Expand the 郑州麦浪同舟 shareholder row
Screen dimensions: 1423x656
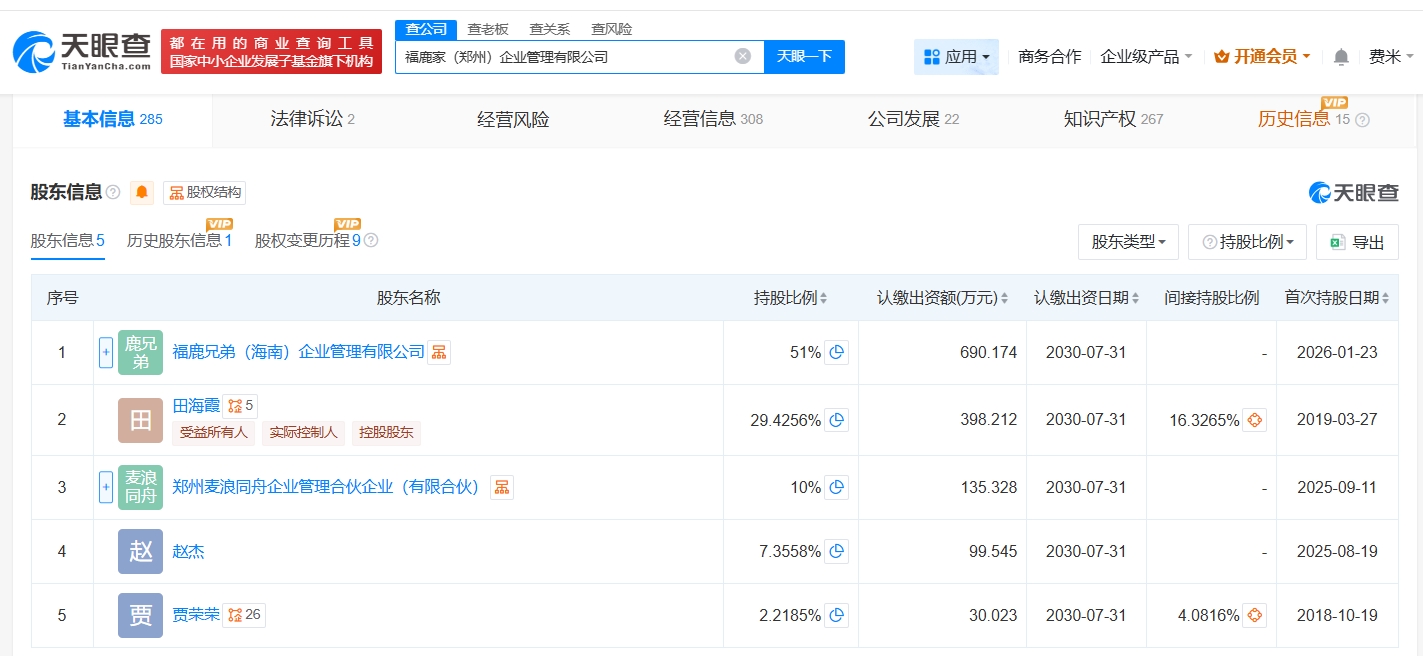point(106,487)
